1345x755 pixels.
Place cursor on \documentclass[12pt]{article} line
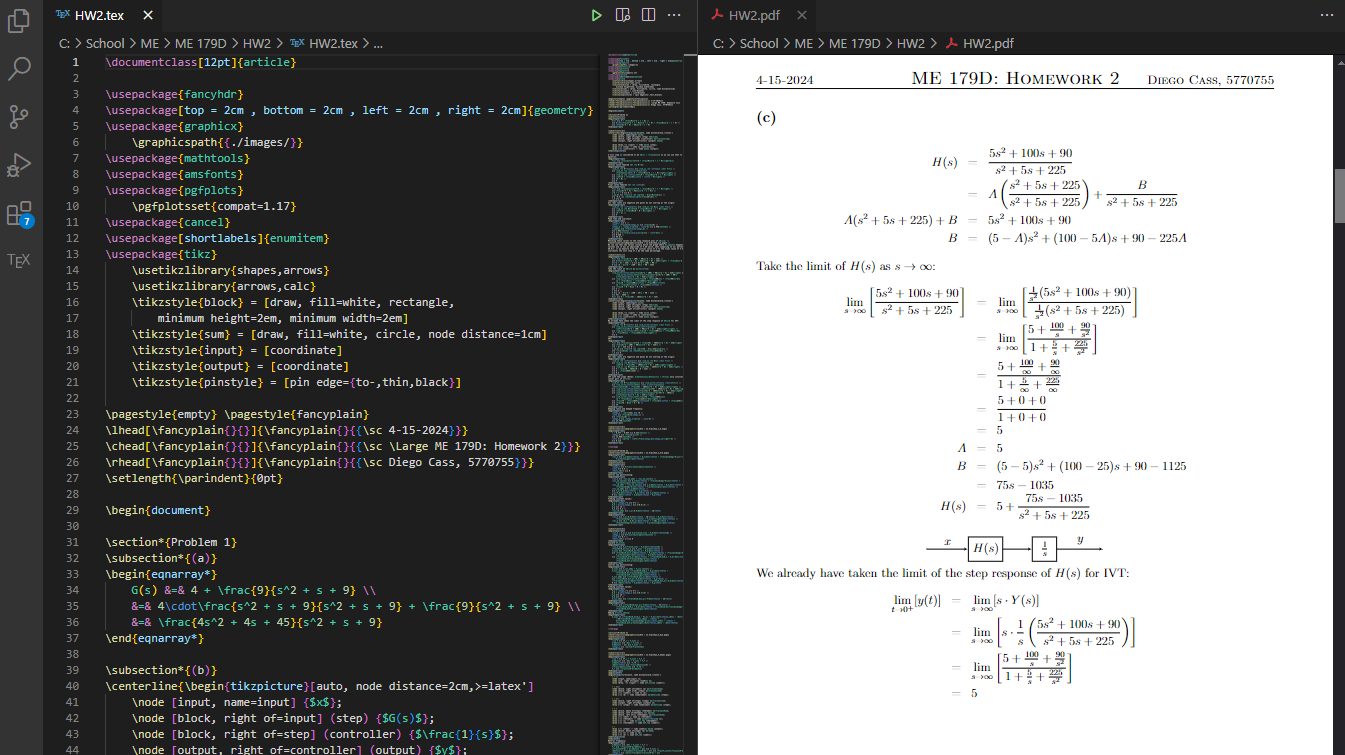[x=201, y=62]
